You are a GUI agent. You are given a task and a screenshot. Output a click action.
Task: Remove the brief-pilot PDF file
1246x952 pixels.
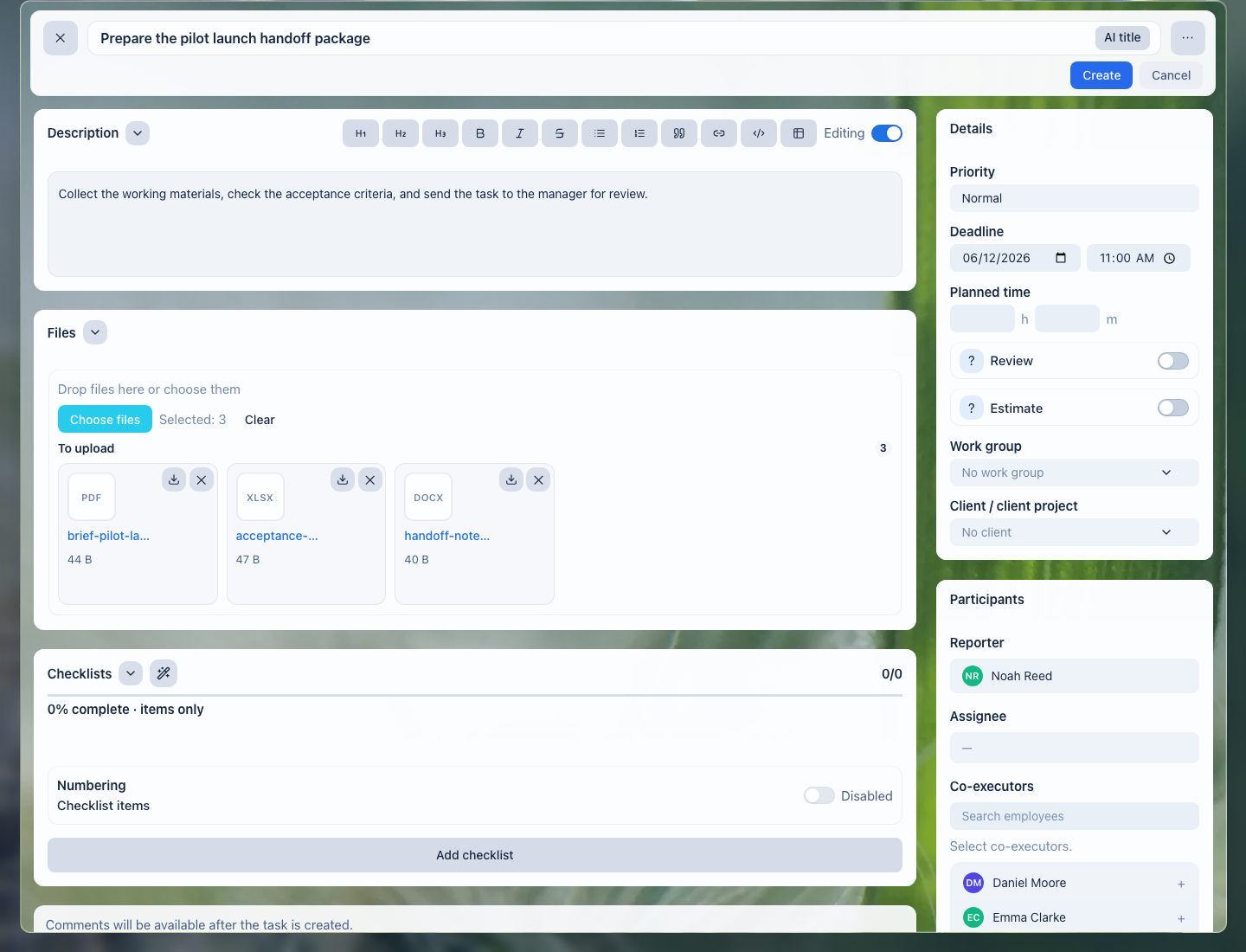[202, 479]
